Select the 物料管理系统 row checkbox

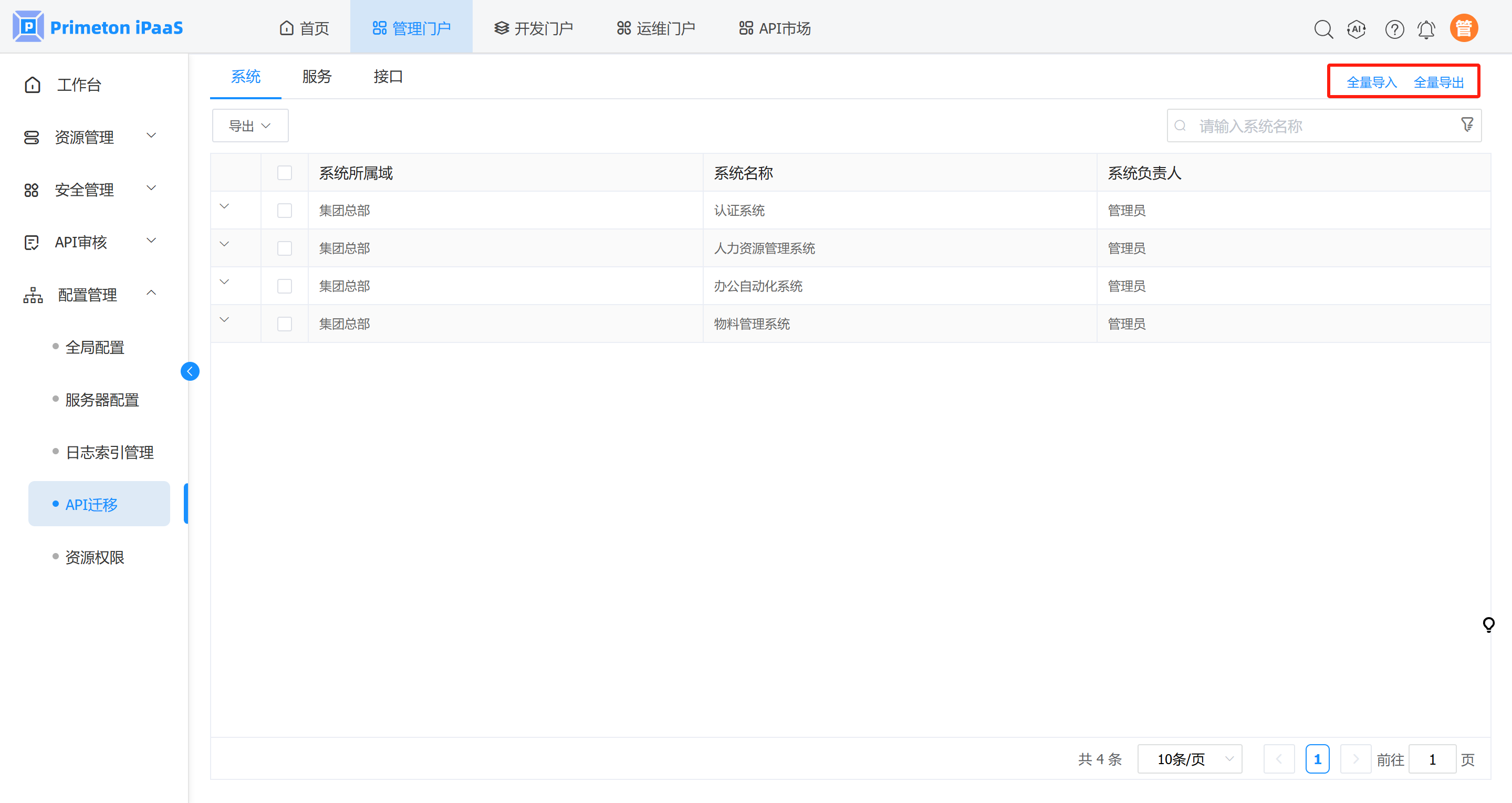tap(285, 324)
